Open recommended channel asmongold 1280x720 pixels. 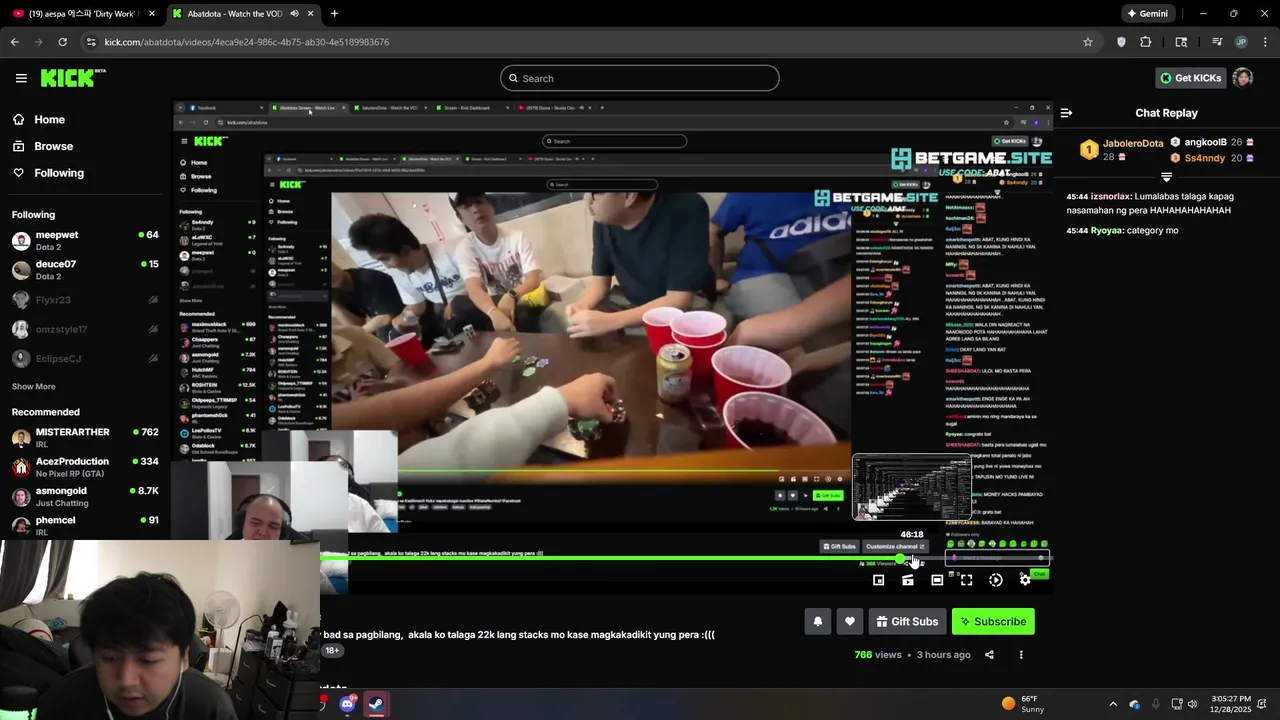85,496
